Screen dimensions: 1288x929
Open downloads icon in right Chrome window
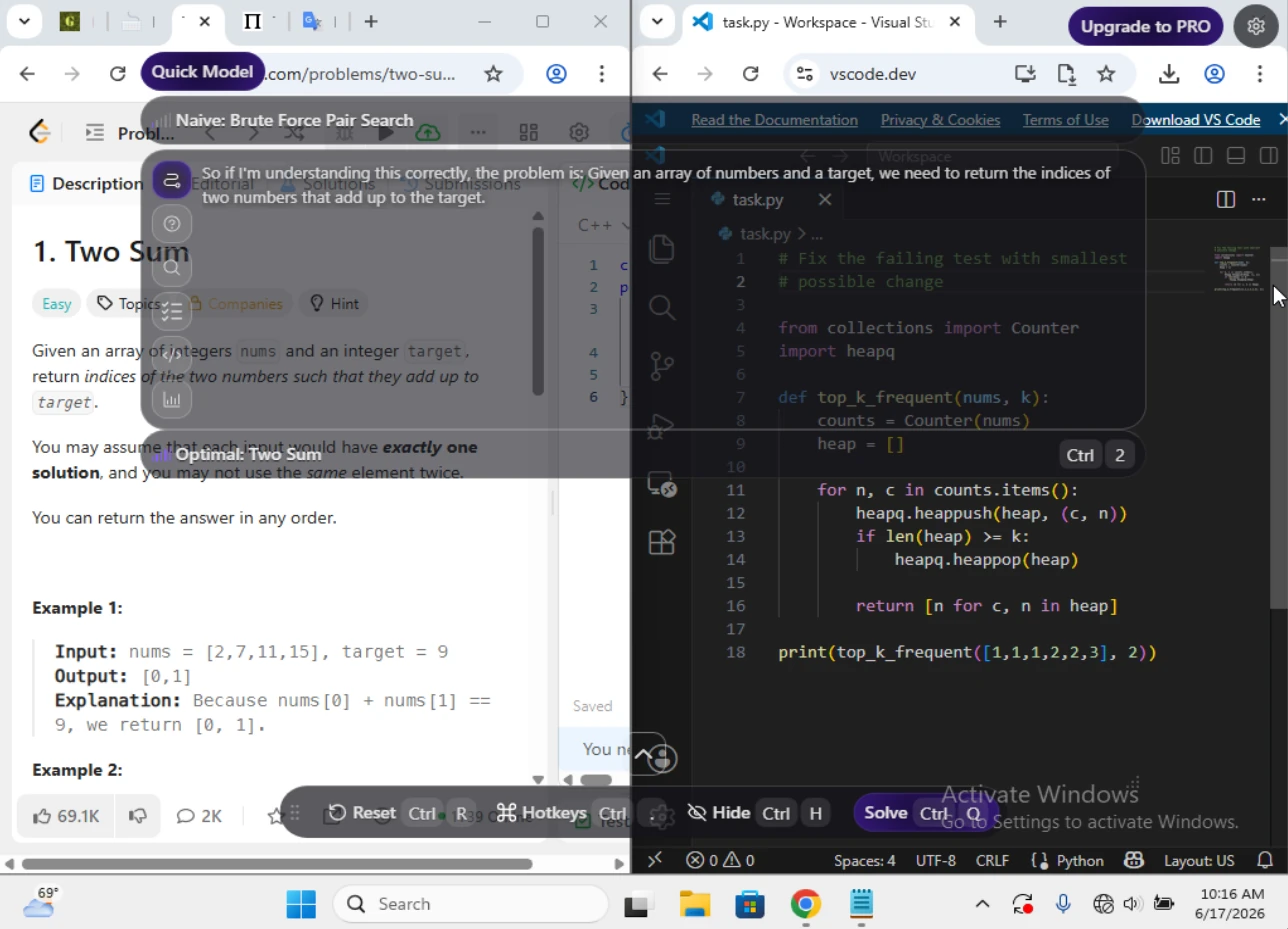coord(1169,73)
